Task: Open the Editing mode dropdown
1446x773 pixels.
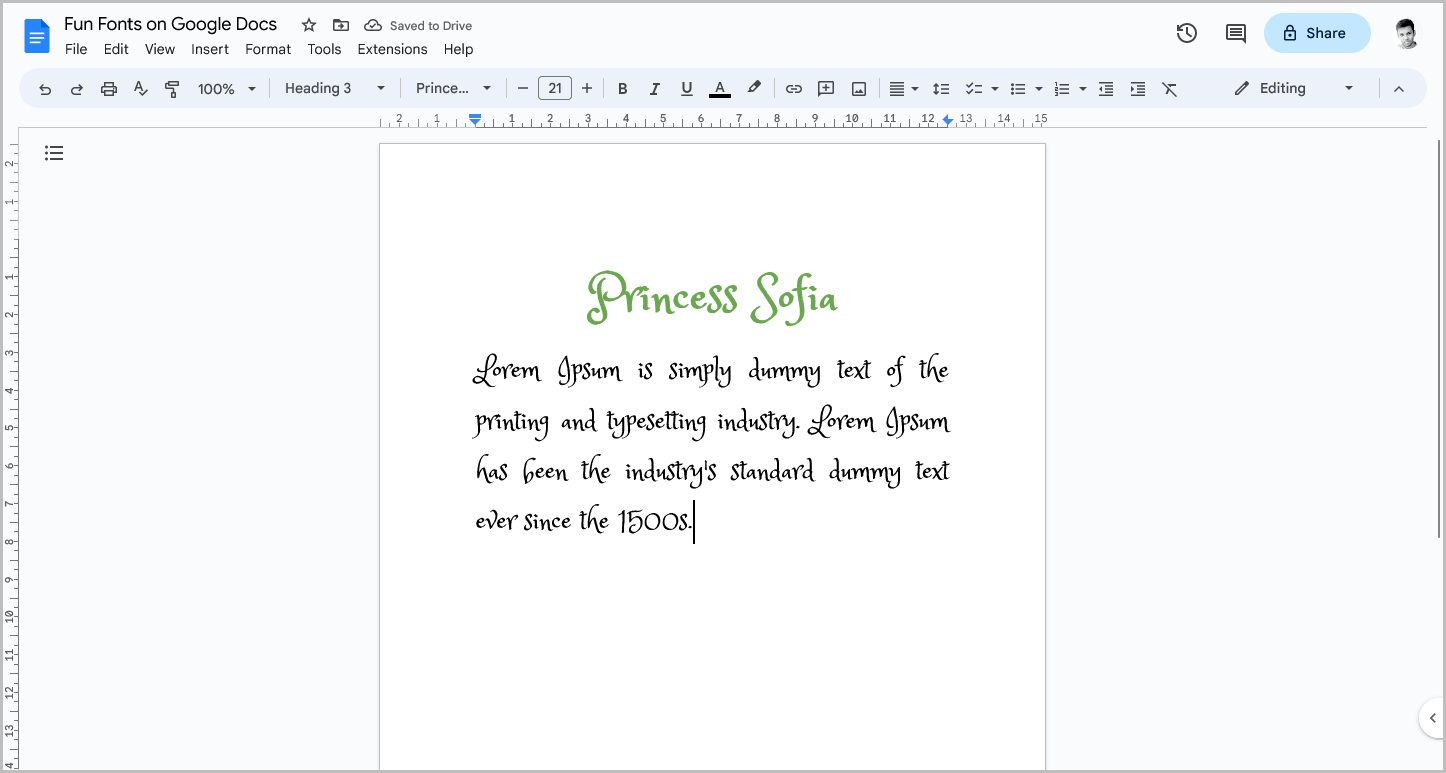Action: pos(1292,88)
